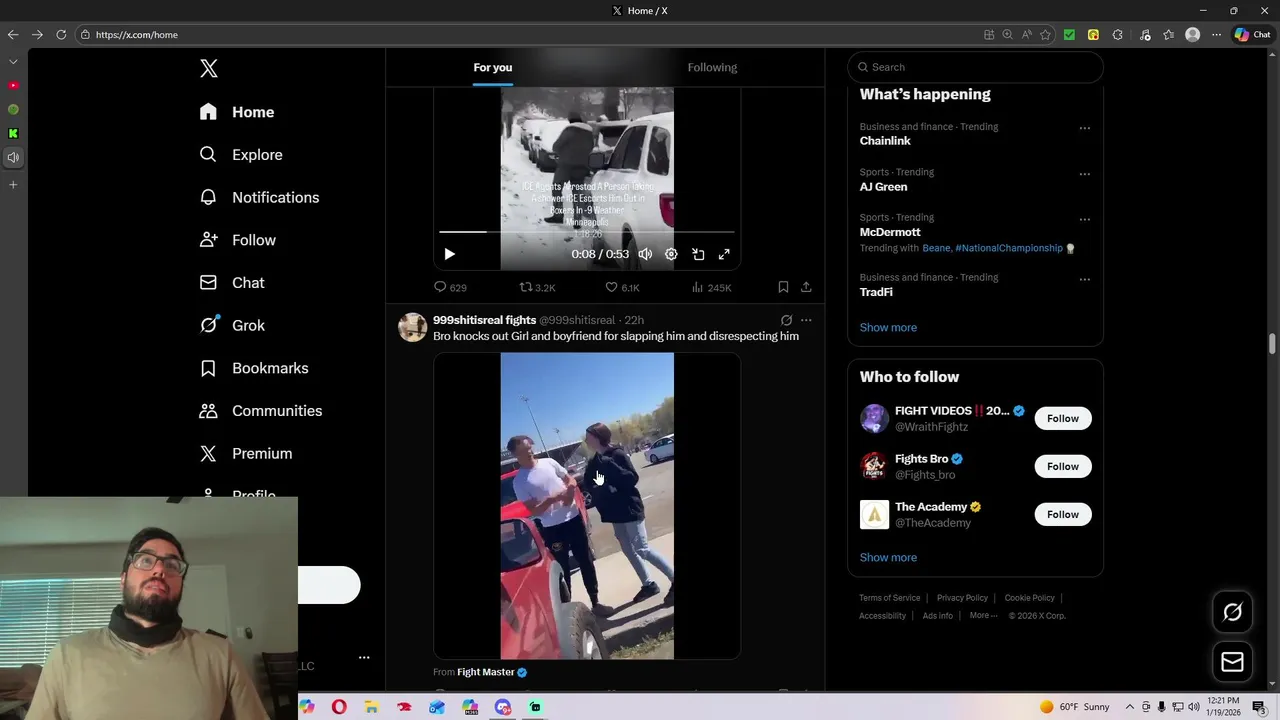Open Chat in the sidebar
The height and width of the screenshot is (720, 1280).
232,283
